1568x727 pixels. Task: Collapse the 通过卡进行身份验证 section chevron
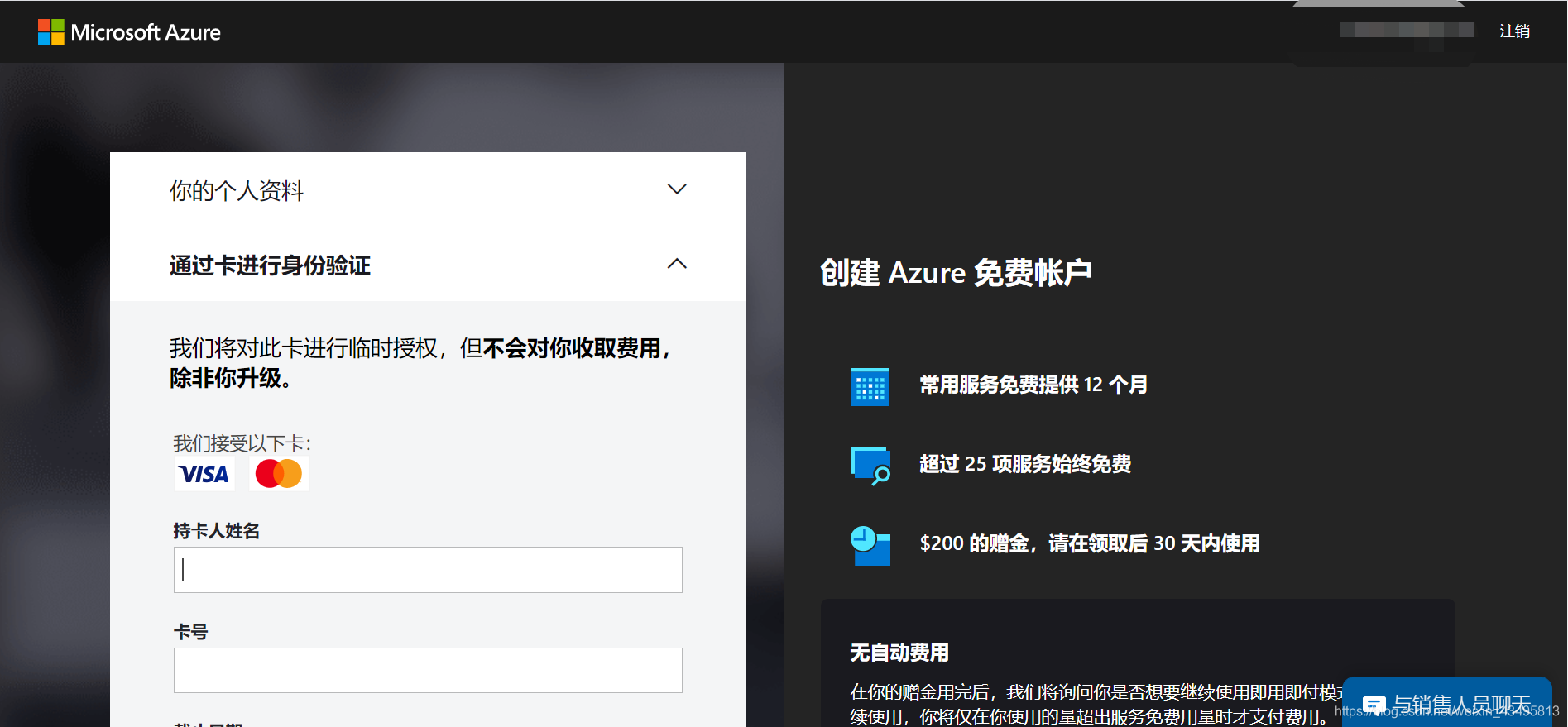pos(677,264)
